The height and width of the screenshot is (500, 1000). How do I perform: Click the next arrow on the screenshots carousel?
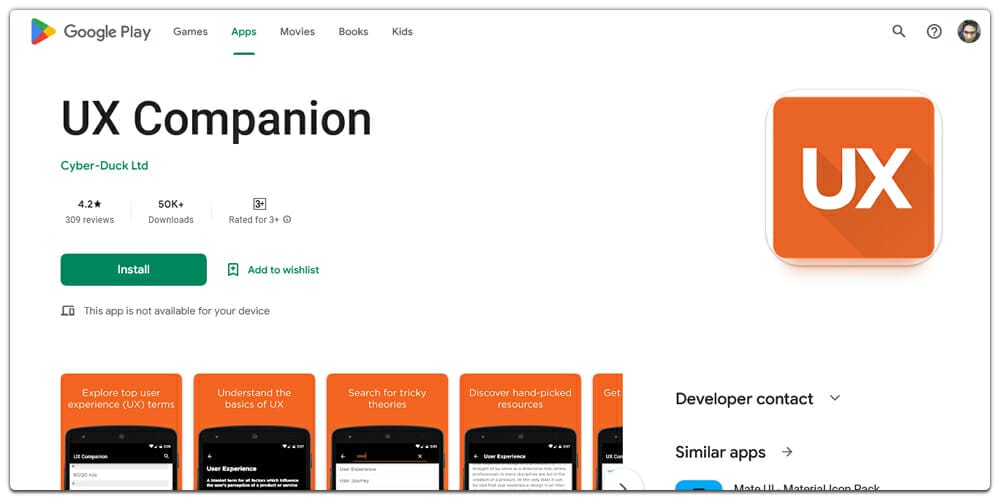[x=623, y=485]
